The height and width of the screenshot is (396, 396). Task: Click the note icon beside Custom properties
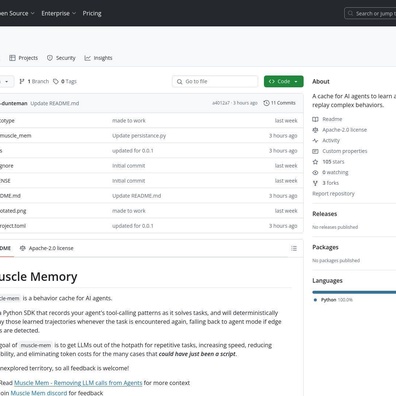point(315,151)
